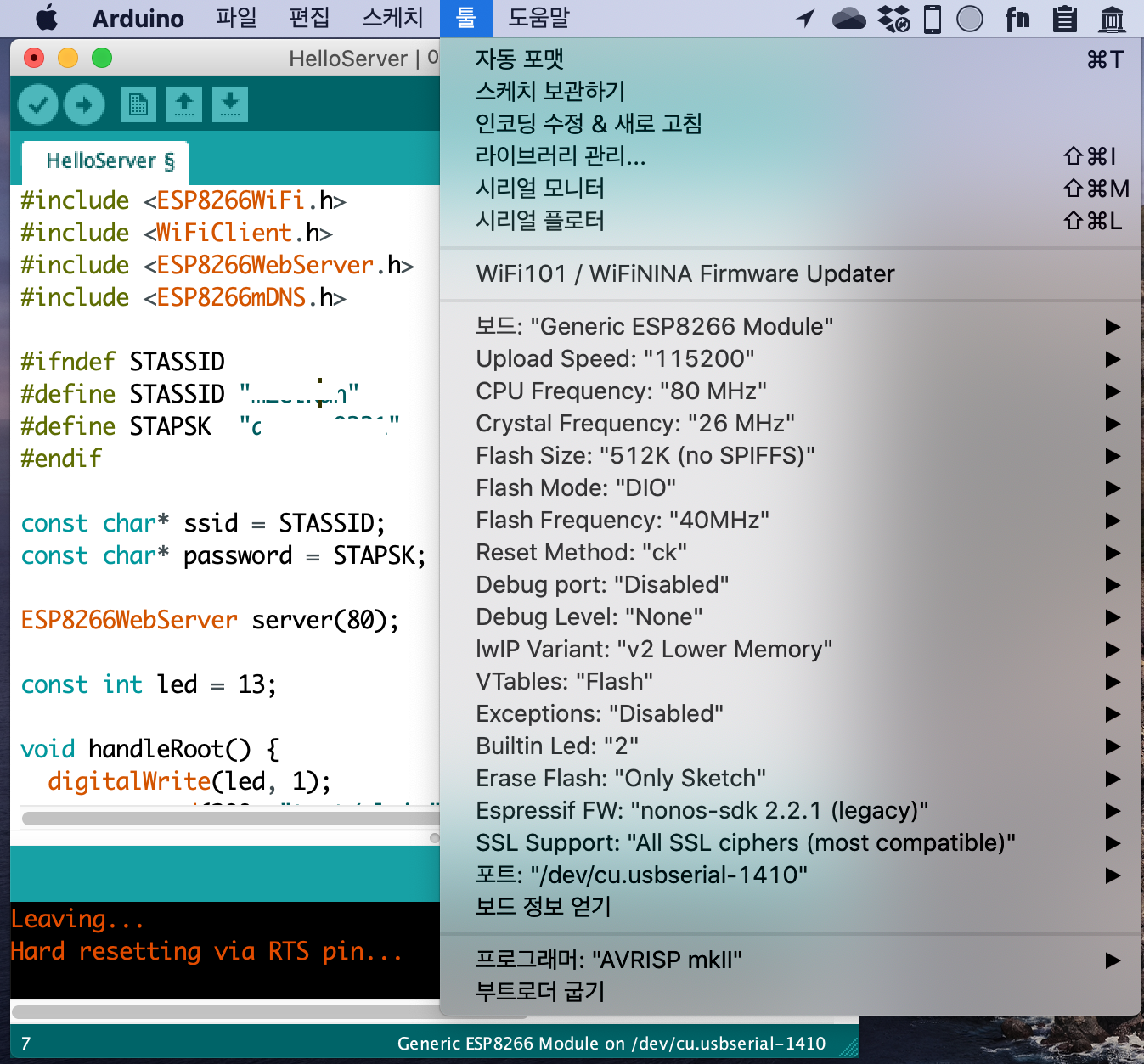Choose 인코딩 수정 & 새로 고침

point(791,124)
